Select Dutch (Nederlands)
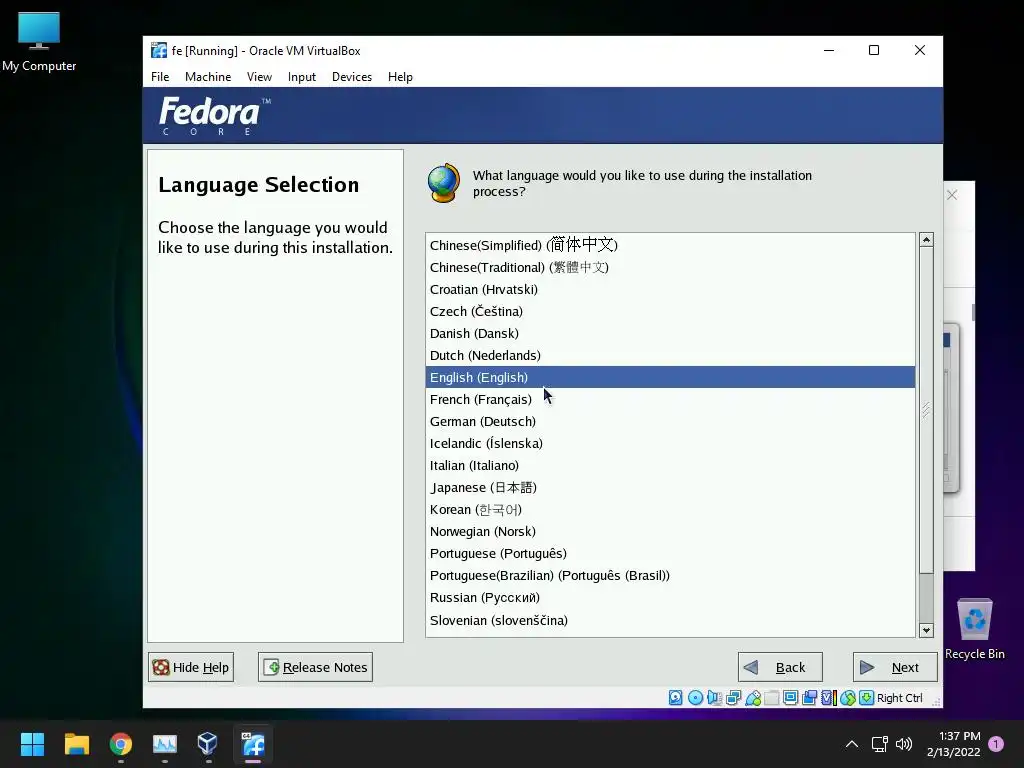The height and width of the screenshot is (768, 1024). coord(670,355)
